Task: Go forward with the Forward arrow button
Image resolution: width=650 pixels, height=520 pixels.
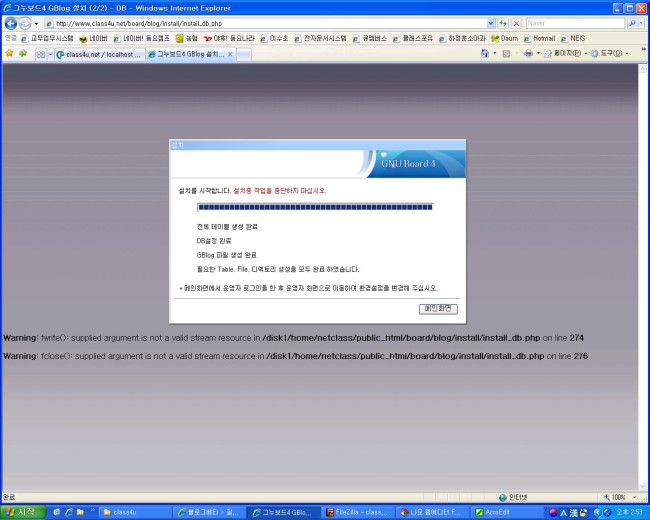Action: tap(25, 23)
